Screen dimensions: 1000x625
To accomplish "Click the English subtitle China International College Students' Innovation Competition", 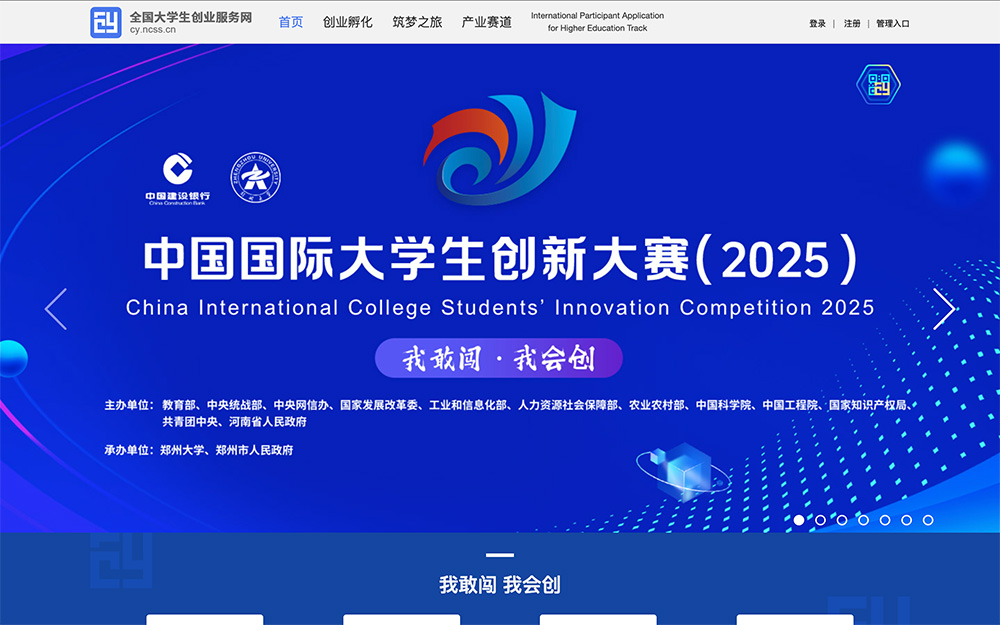I will click(x=500, y=308).
